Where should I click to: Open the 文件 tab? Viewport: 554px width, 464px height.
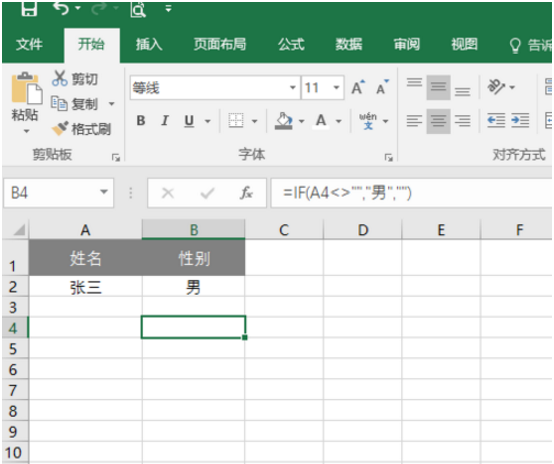[x=29, y=45]
